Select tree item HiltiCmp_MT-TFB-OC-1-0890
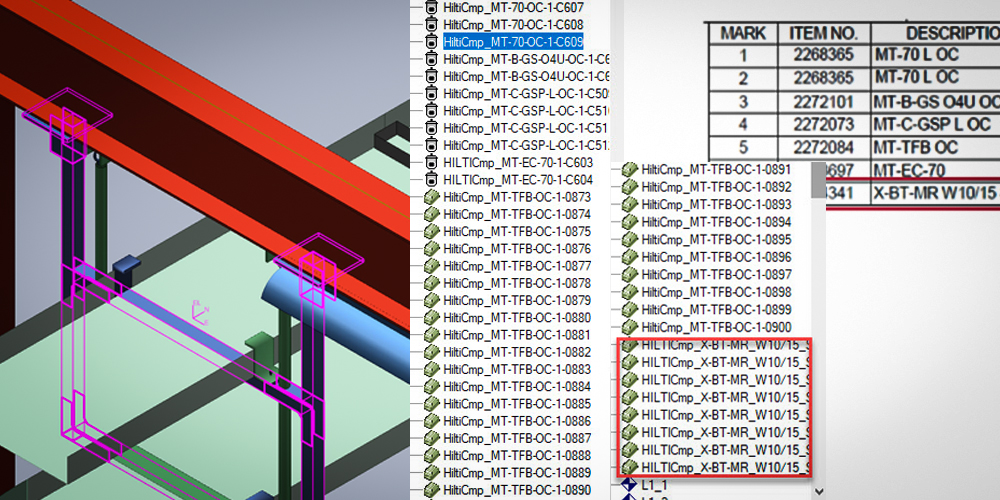 pos(517,490)
